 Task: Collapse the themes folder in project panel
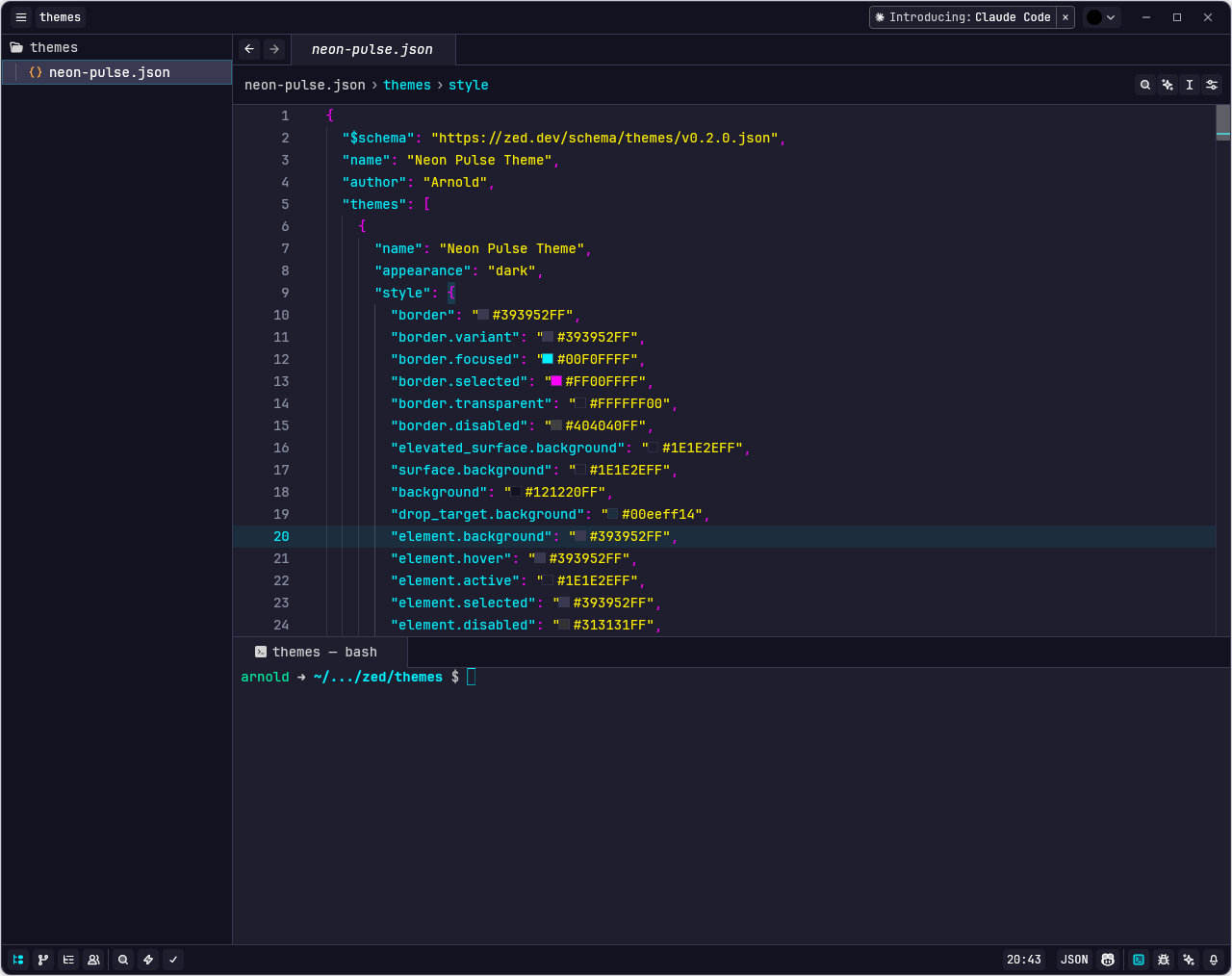coord(115,47)
